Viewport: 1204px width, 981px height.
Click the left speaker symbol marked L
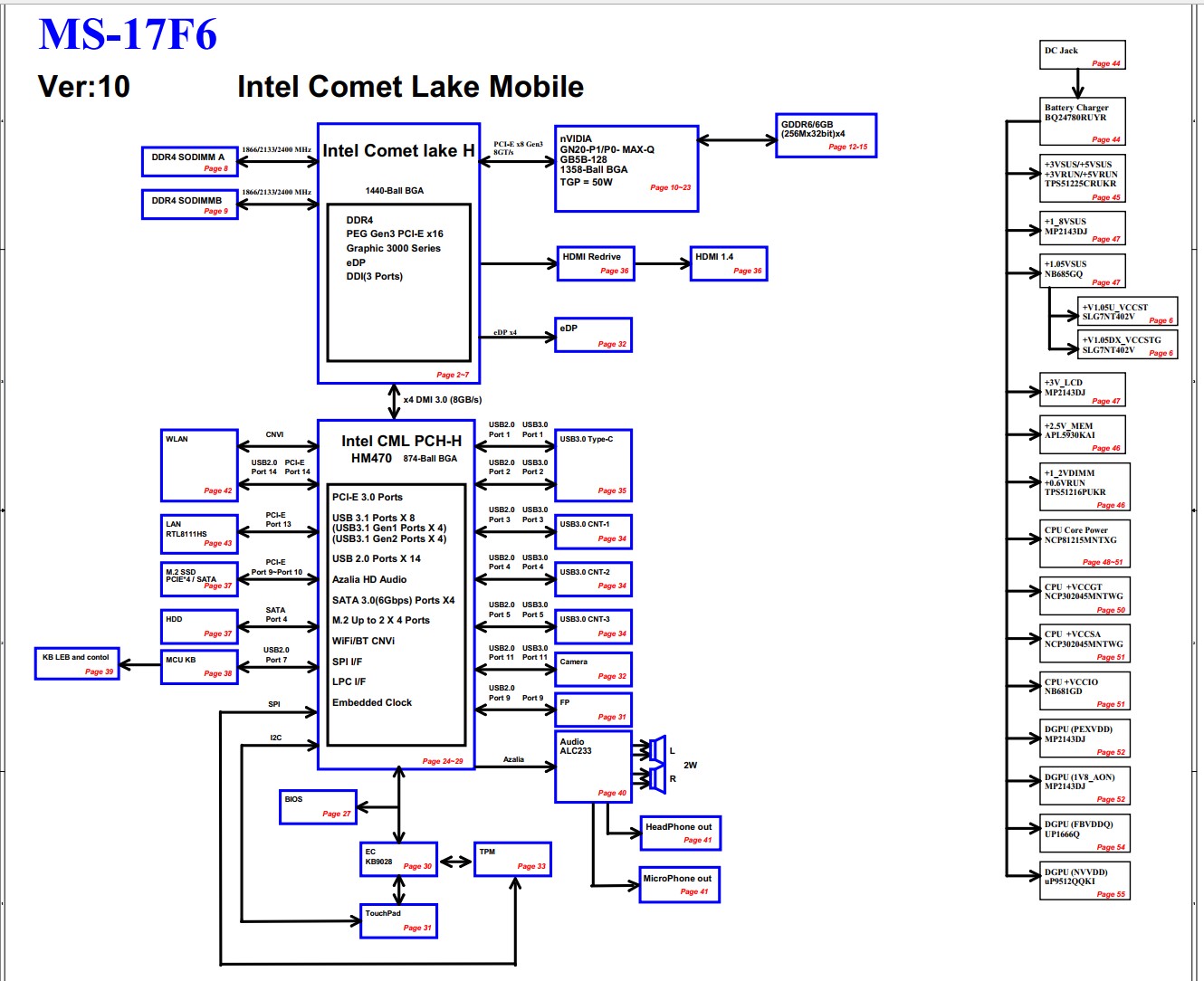point(658,749)
